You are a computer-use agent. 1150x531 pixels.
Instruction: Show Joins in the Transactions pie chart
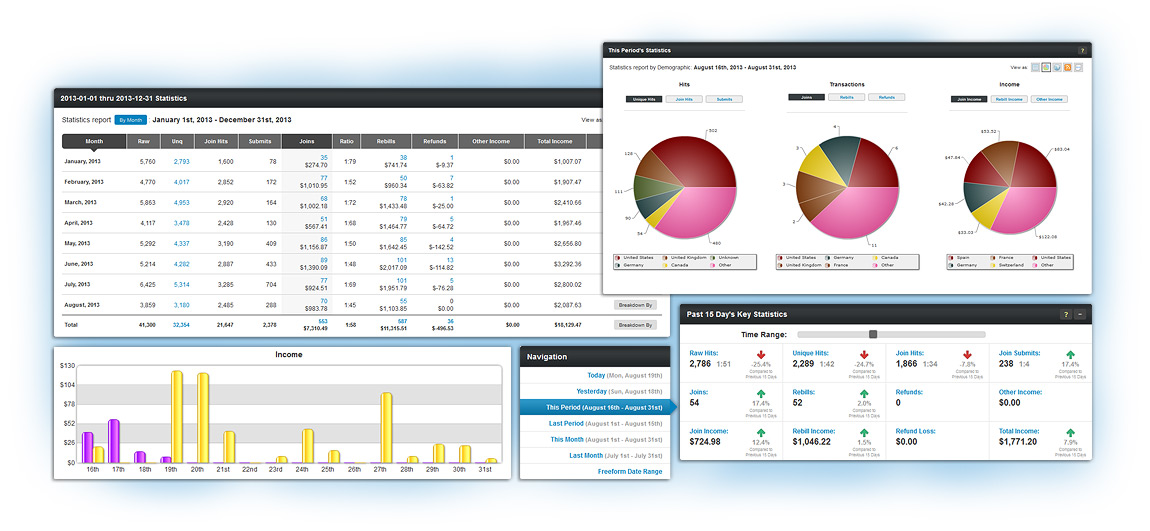pos(806,97)
